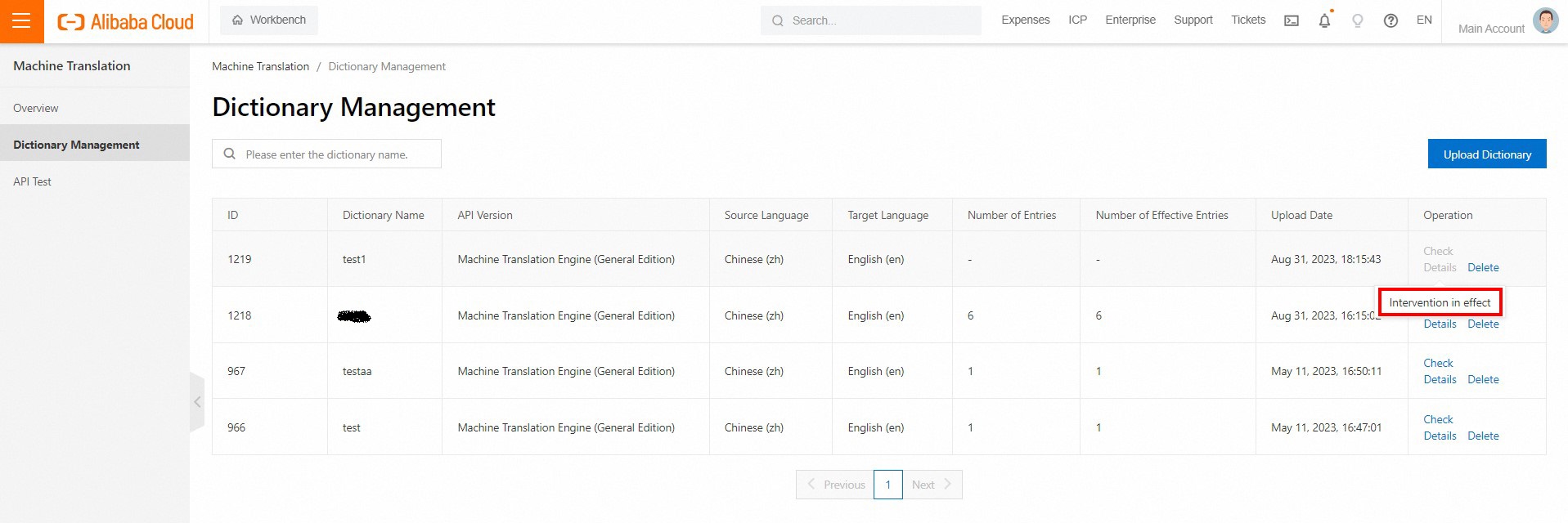Click the lightbulb tips icon
The width and height of the screenshot is (1568, 523).
pos(1358,20)
